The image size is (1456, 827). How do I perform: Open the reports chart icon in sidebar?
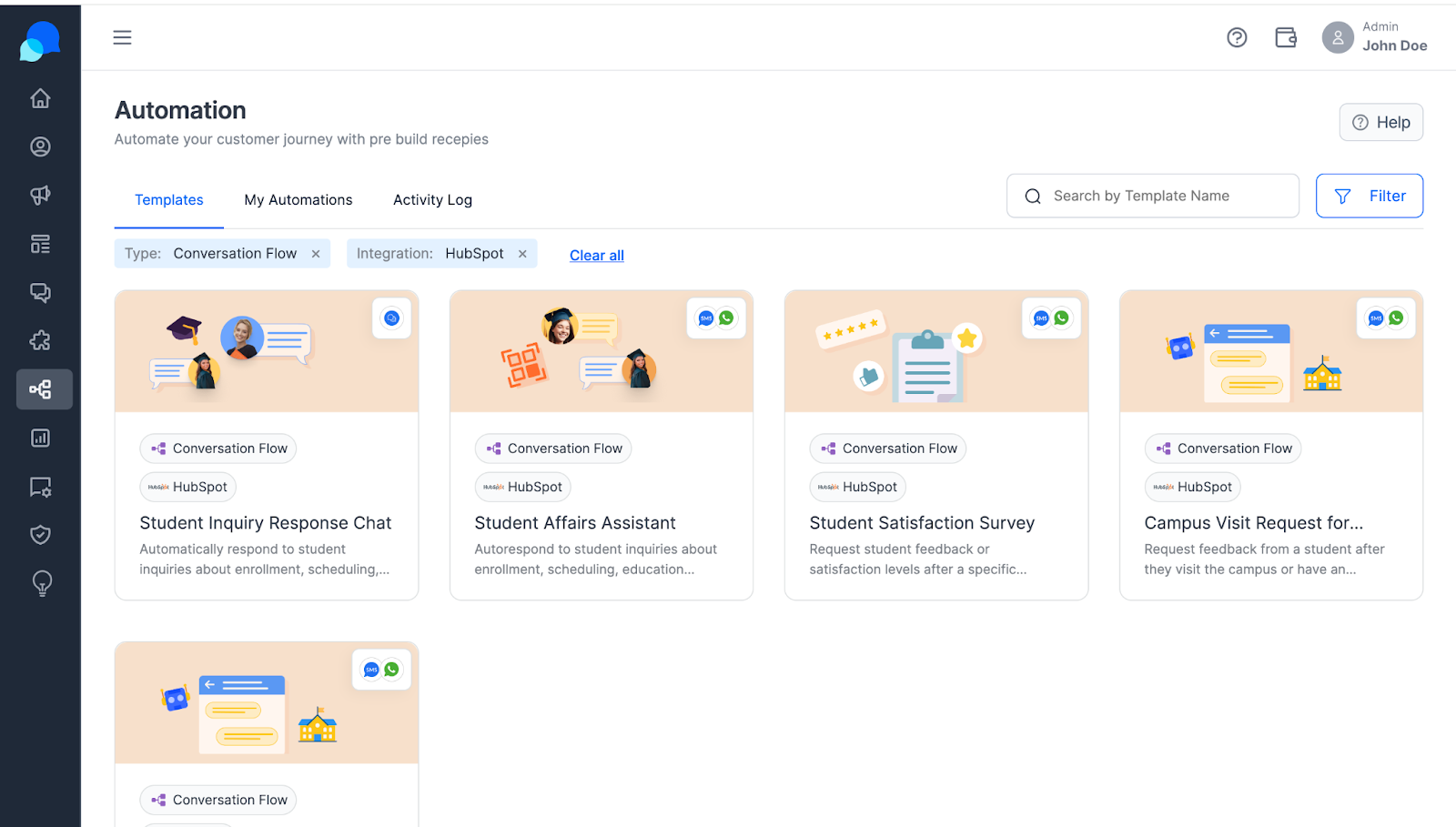(40, 438)
